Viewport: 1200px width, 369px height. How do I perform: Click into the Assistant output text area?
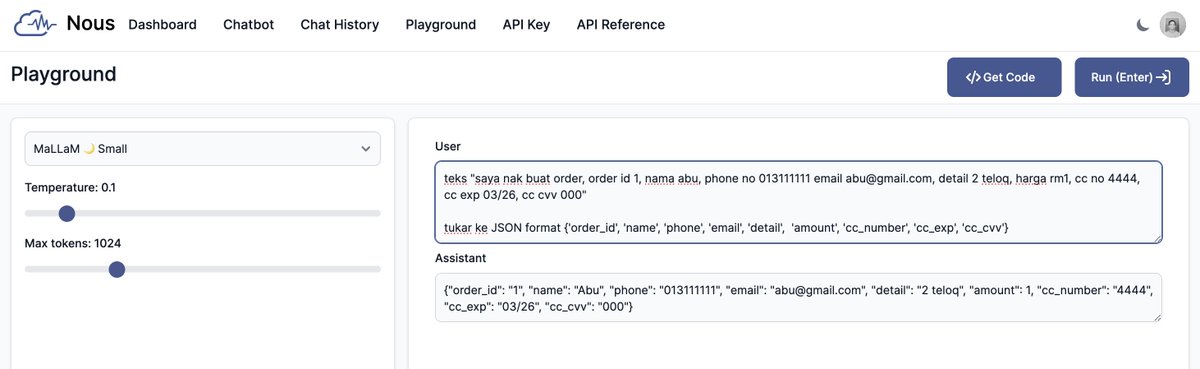[x=798, y=298]
